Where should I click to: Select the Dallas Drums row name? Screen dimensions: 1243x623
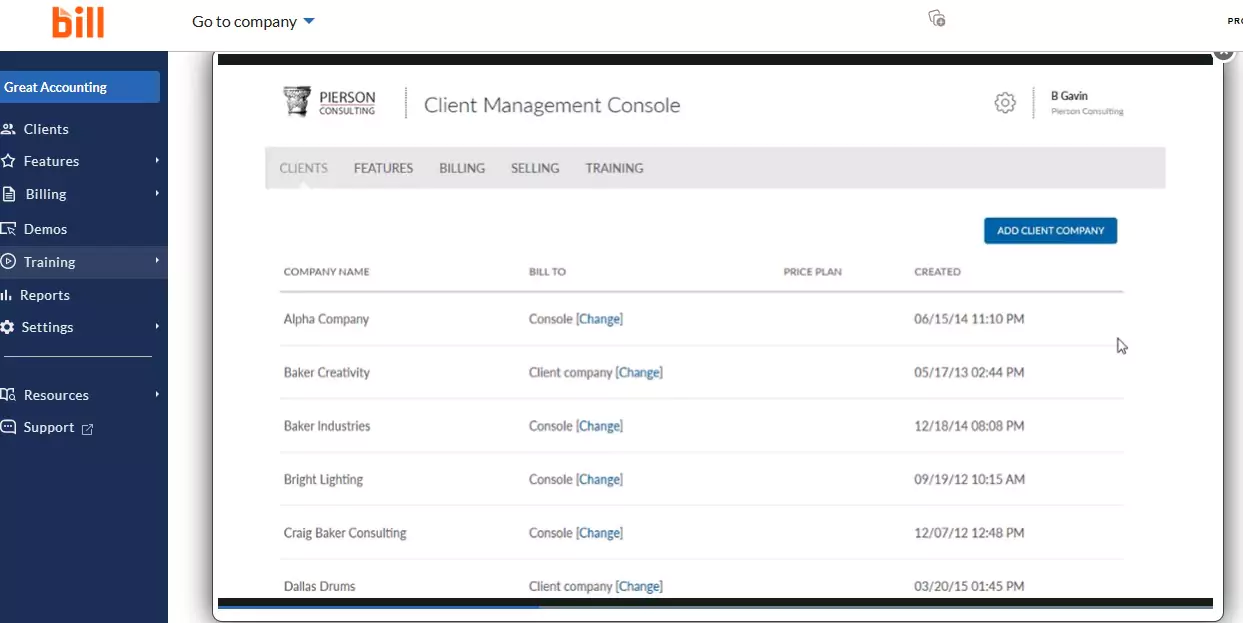(319, 586)
